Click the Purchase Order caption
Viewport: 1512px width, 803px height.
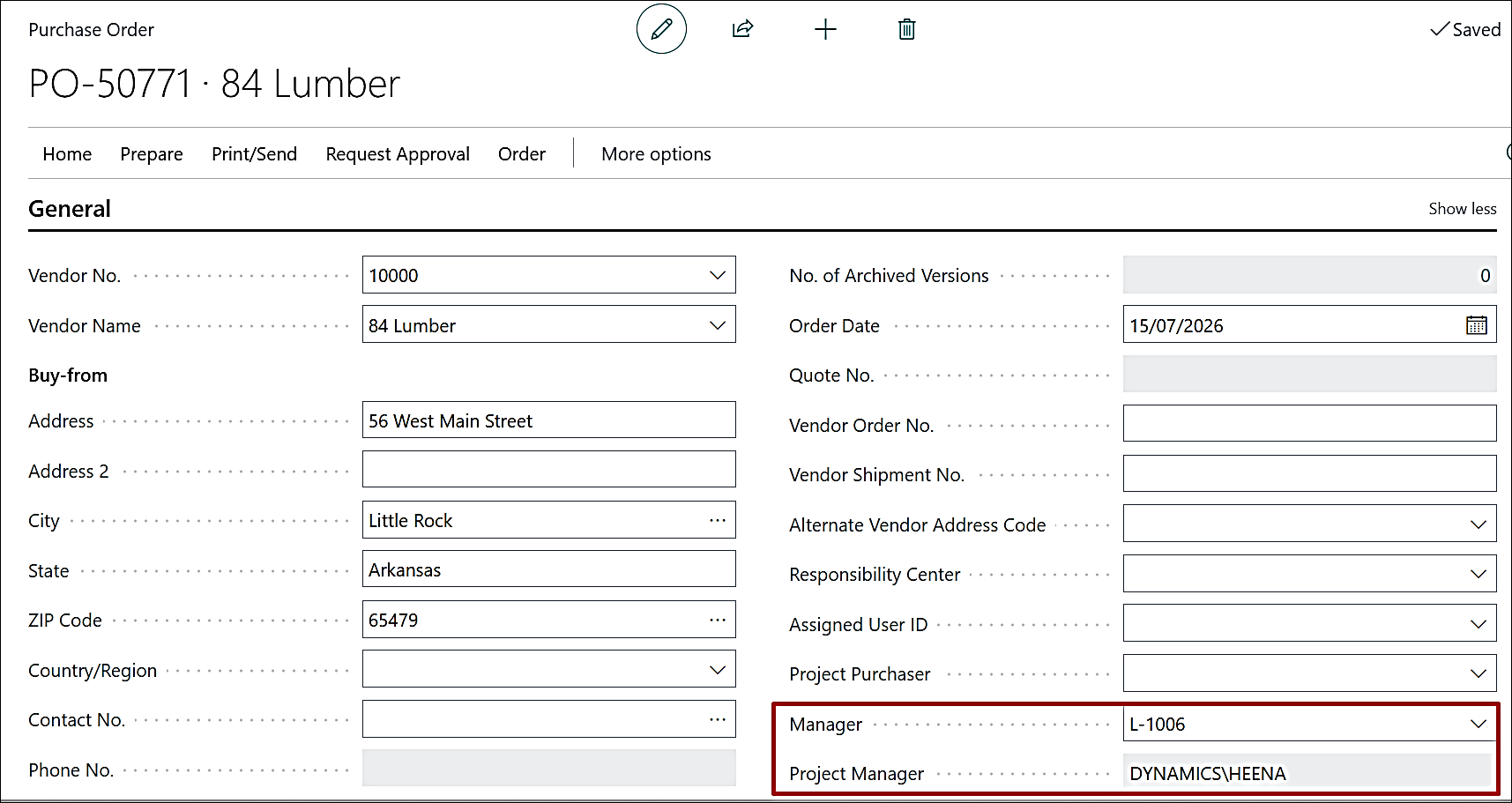(91, 30)
